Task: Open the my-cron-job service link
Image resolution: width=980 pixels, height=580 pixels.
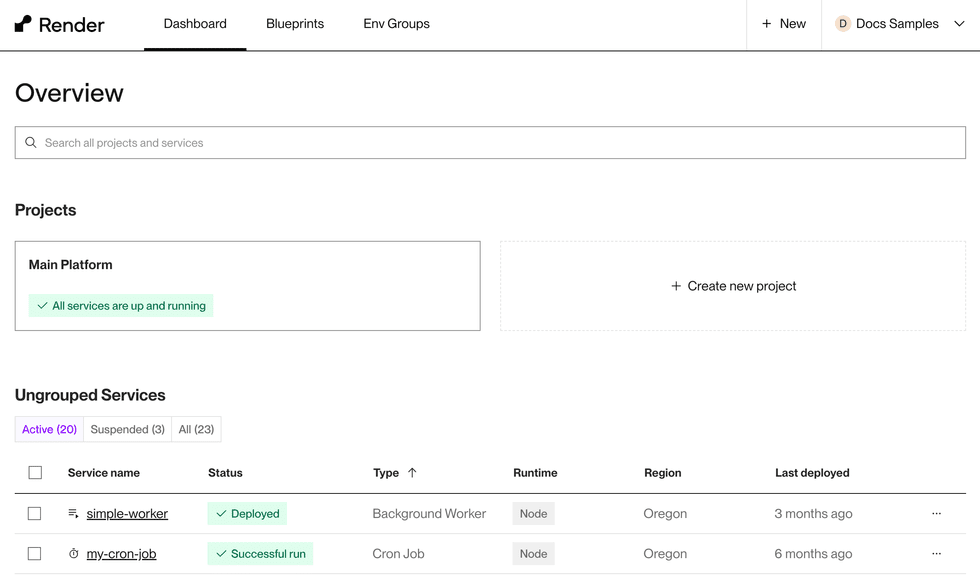Action: [121, 554]
